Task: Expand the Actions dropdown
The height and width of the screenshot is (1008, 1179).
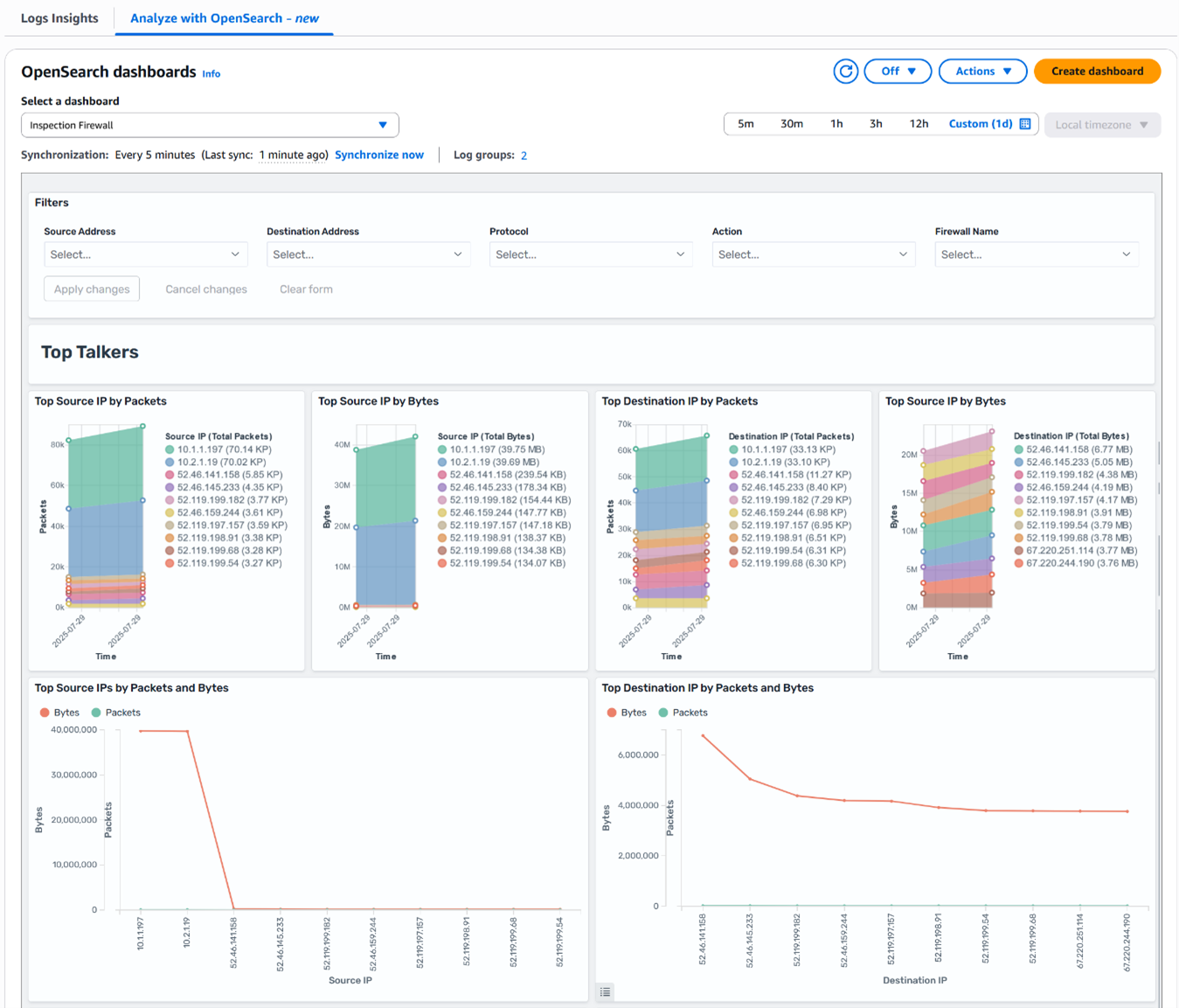Action: pyautogui.click(x=982, y=71)
